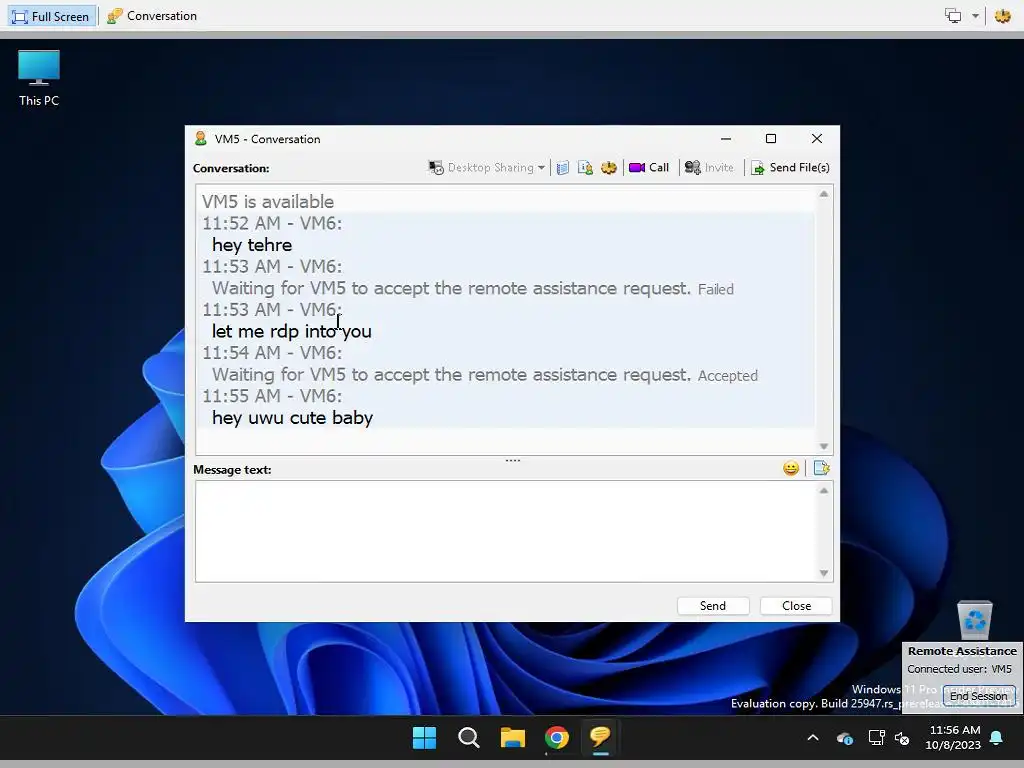Click the monitor selection icon in top toolbar

coord(953,16)
